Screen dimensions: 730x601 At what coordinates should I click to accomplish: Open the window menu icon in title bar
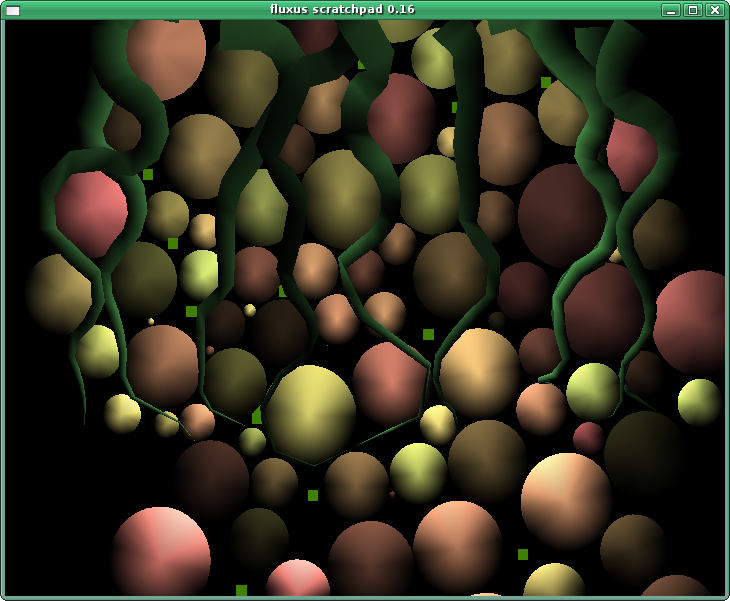pos(13,10)
